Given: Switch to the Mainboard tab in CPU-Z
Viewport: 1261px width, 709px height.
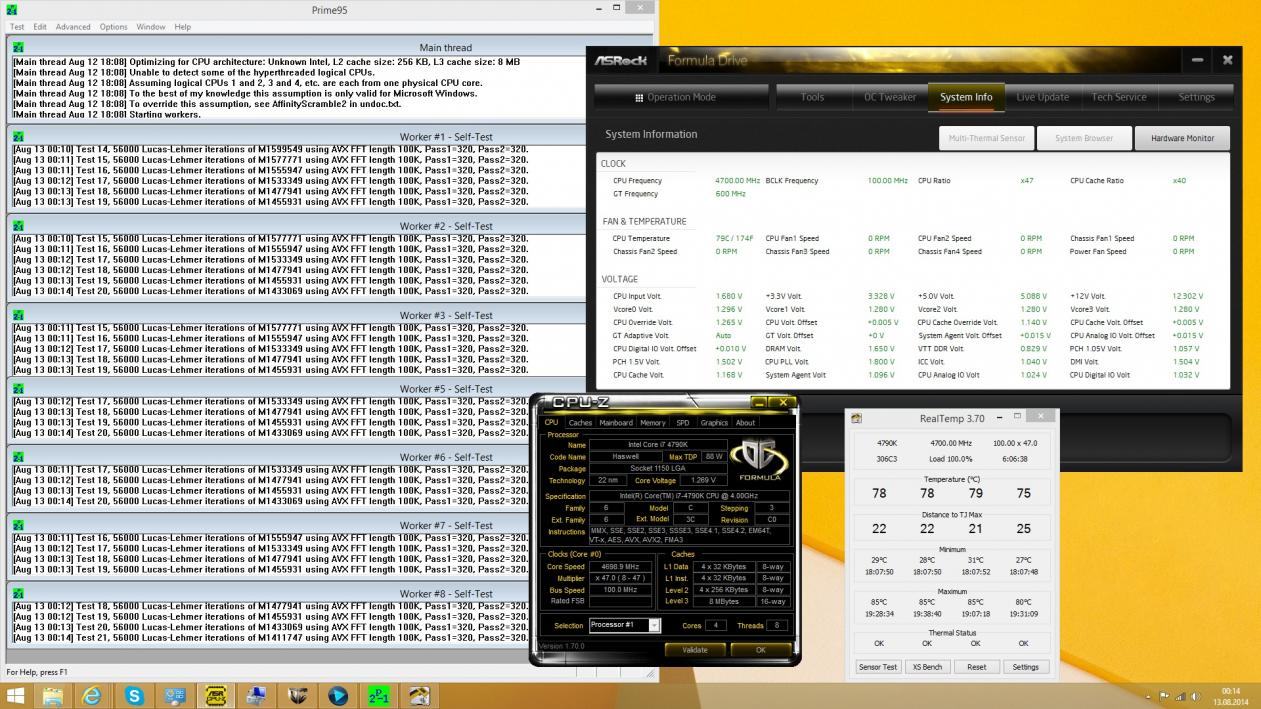Looking at the screenshot, I should [616, 423].
